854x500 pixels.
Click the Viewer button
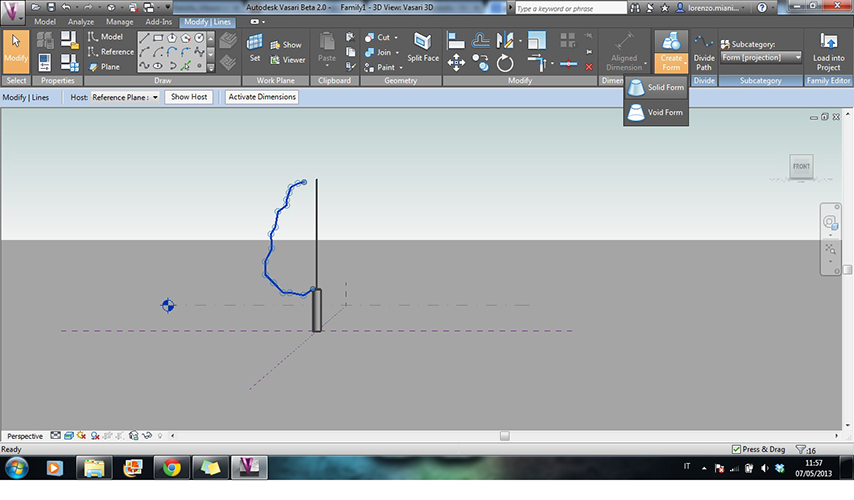tap(288, 60)
